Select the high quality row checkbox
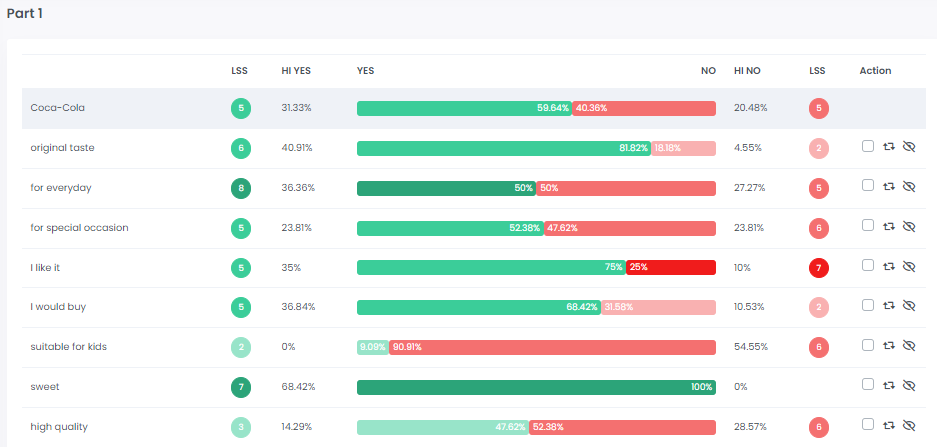 [868, 425]
